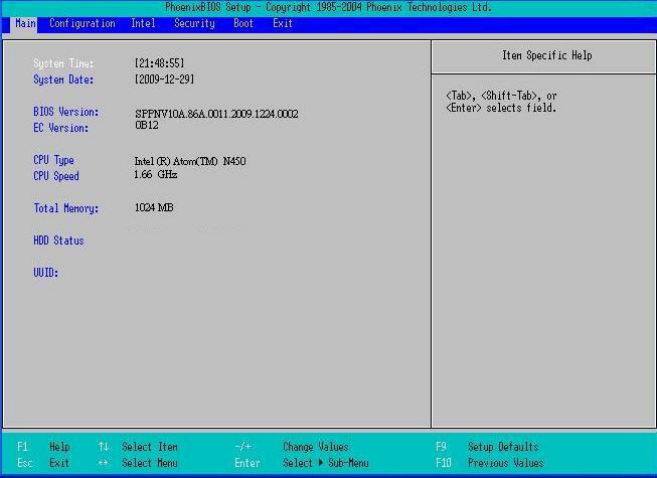Click the Item Specific Help heading
This screenshot has width=657, height=478.
coord(547,55)
